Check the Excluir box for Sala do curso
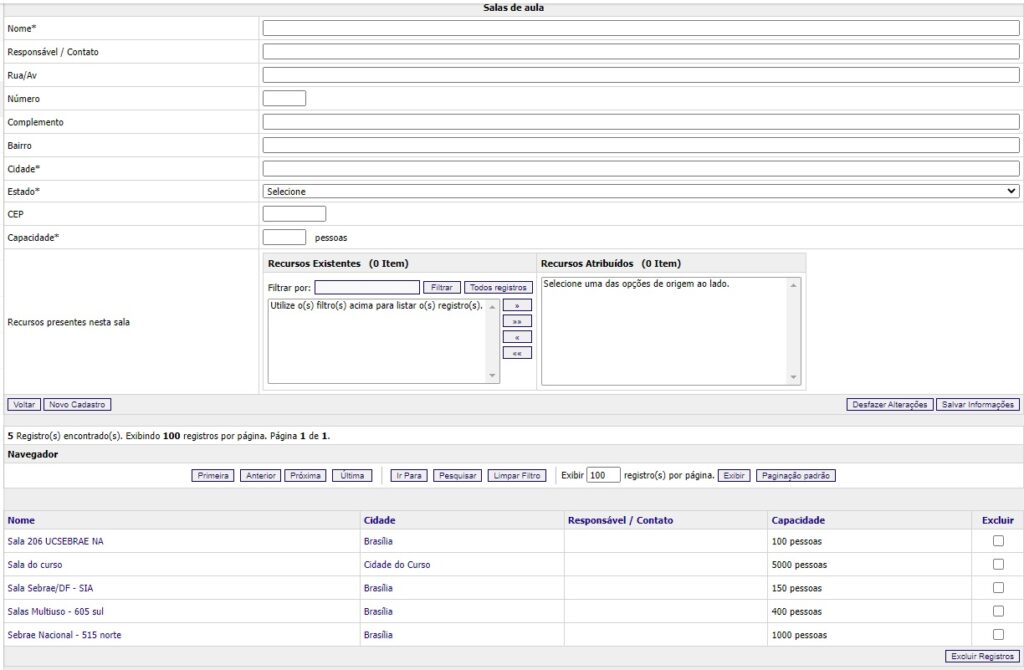 click(x=998, y=564)
